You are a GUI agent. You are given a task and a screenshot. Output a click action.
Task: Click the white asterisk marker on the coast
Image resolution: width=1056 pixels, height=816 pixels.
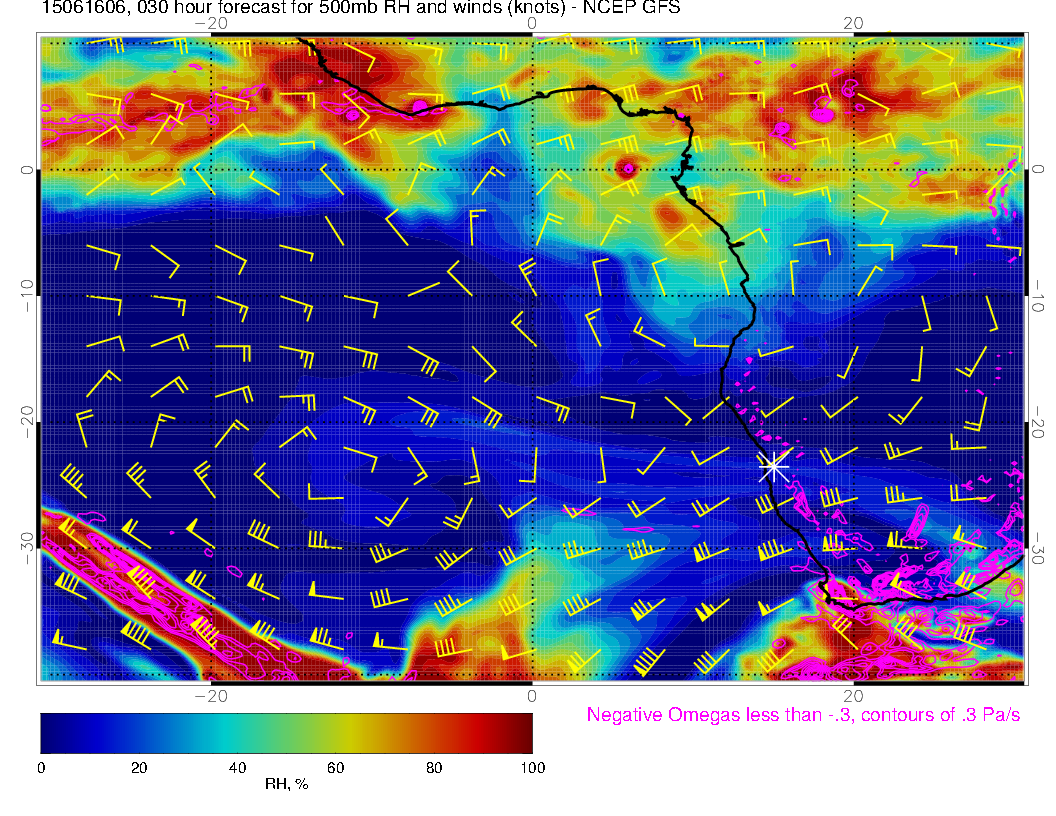tap(774, 466)
